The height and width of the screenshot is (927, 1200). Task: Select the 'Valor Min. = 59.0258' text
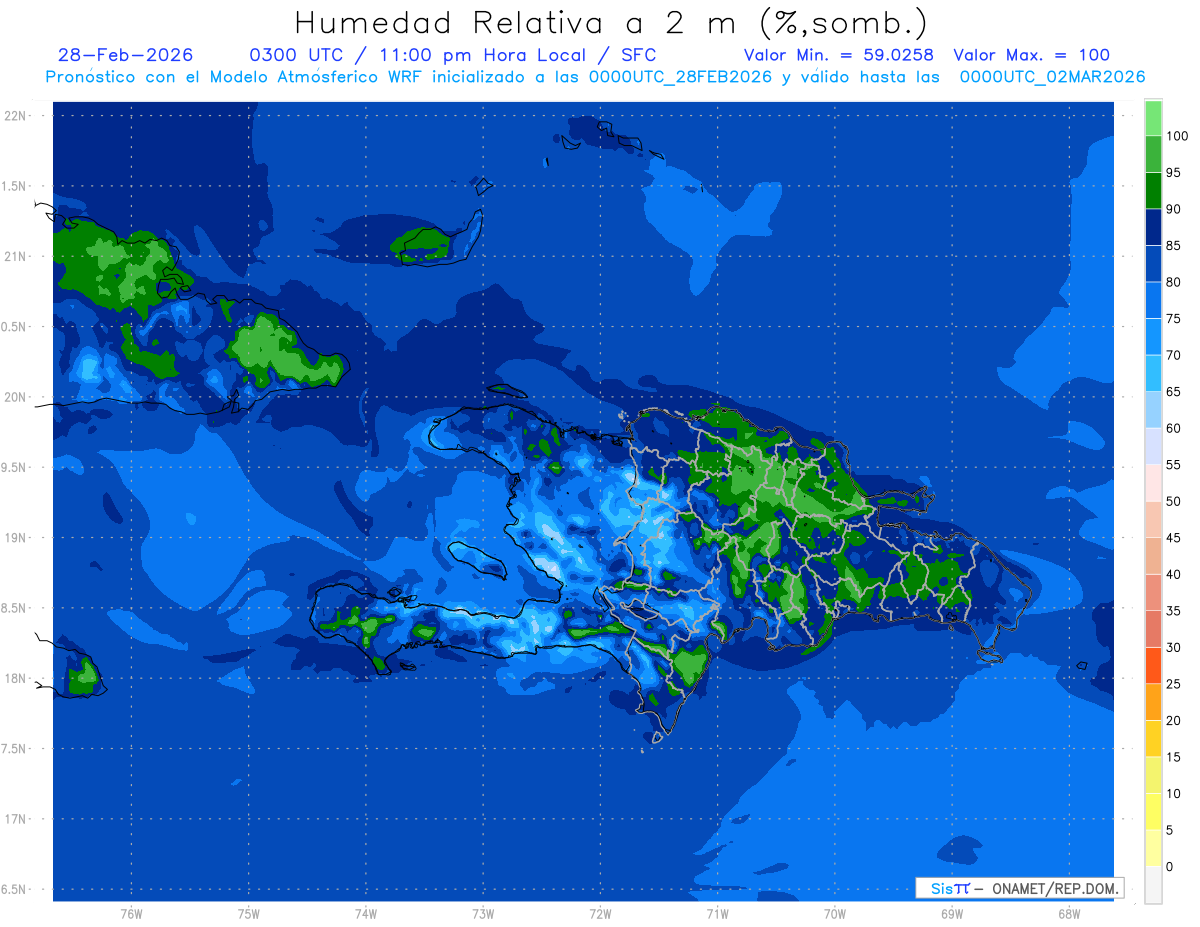tap(839, 55)
